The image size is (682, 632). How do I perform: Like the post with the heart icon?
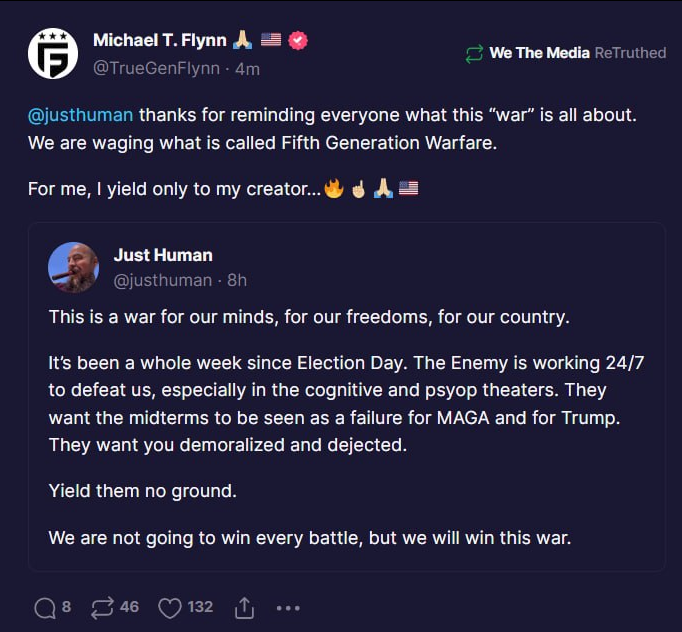coord(171,607)
